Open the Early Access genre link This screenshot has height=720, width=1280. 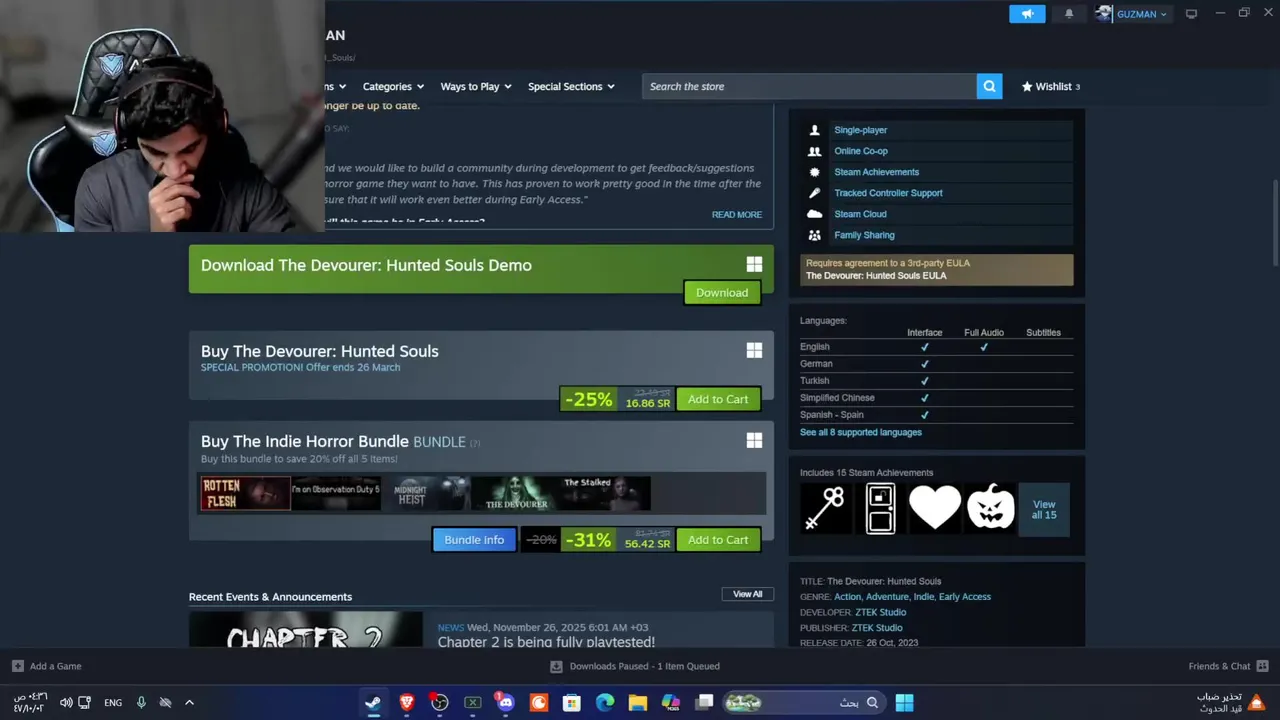tap(965, 597)
